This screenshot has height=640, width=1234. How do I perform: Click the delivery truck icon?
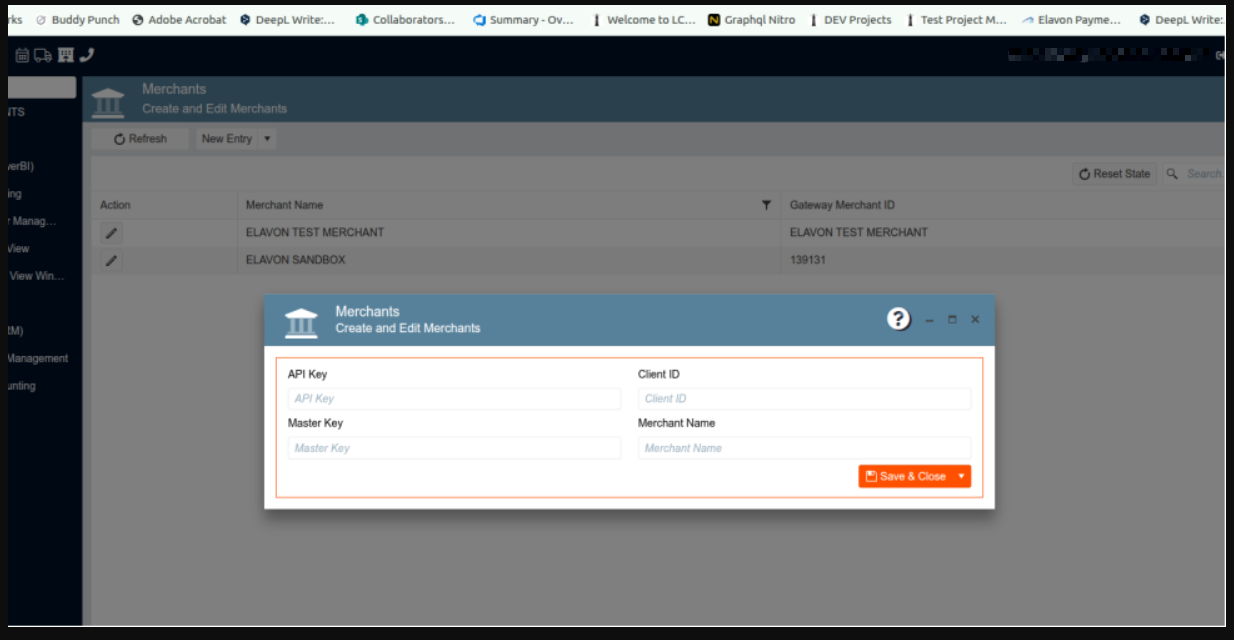(x=43, y=56)
